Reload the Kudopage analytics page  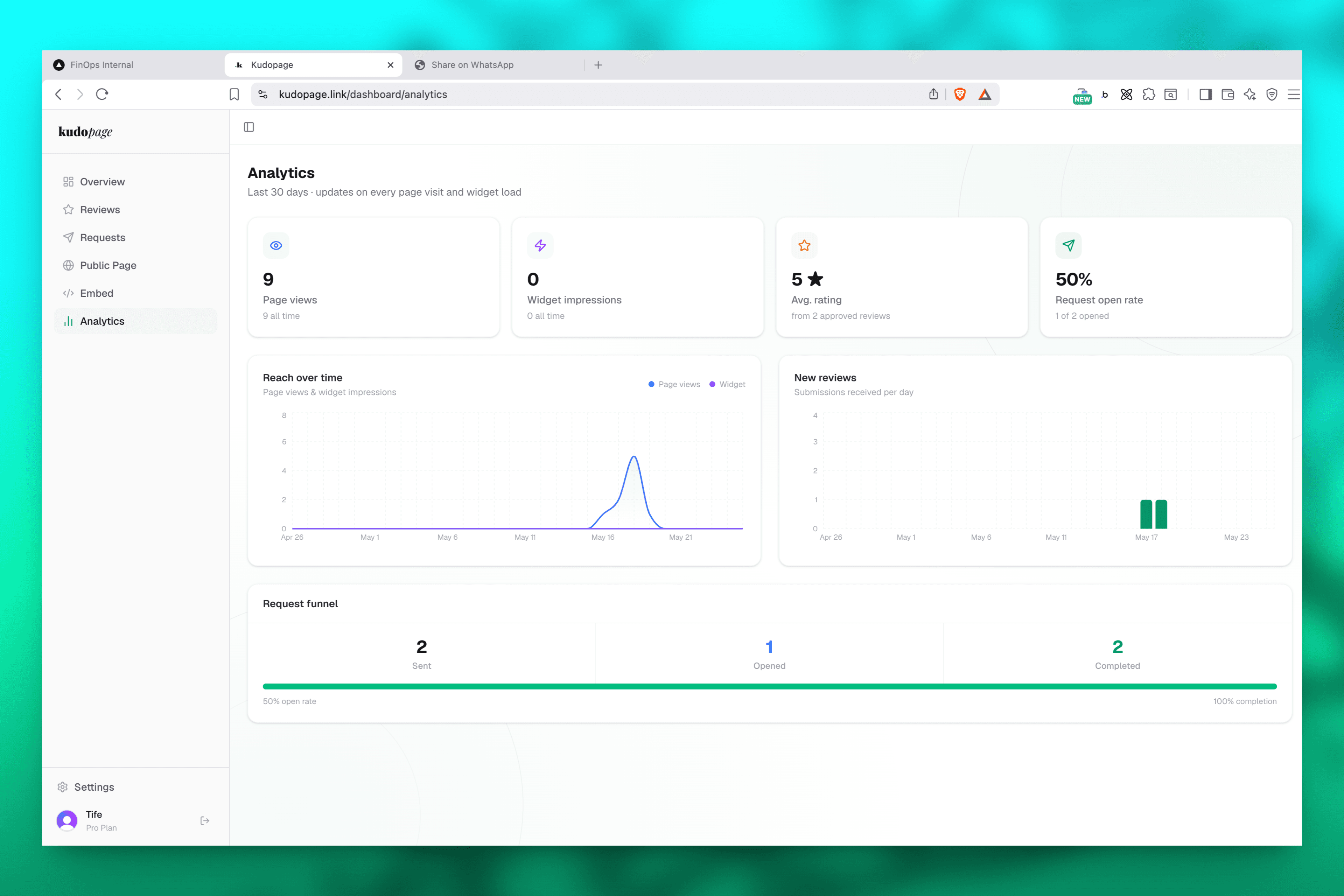(x=102, y=94)
